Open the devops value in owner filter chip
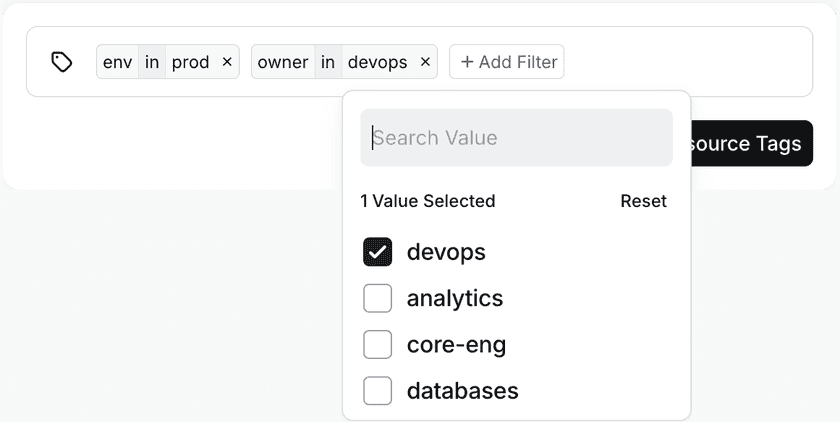The image size is (840, 422). click(x=377, y=62)
